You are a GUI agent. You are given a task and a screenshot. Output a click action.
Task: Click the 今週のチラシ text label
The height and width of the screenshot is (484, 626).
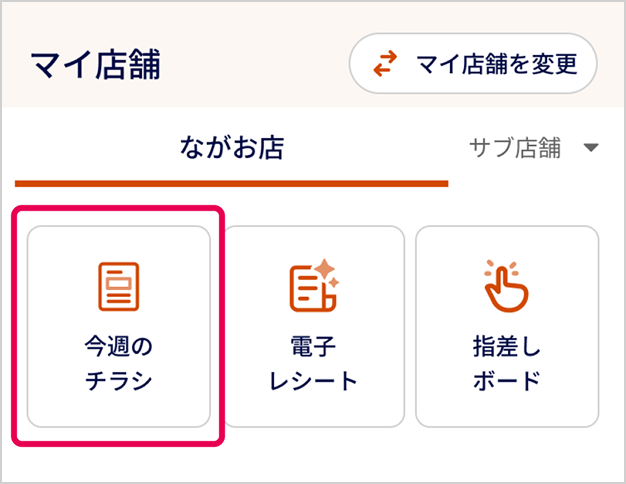coord(119,364)
